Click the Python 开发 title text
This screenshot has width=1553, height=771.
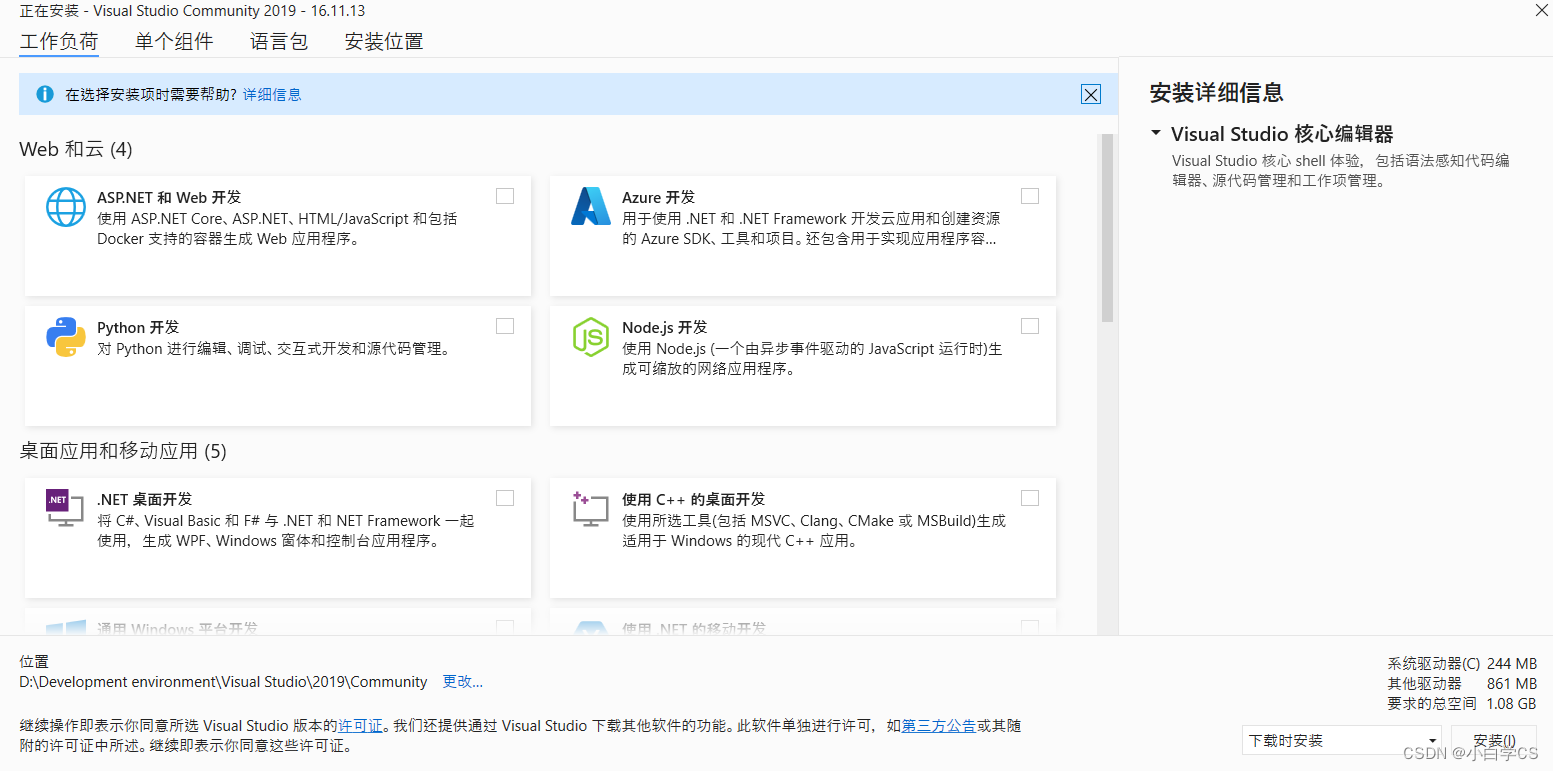pyautogui.click(x=138, y=328)
